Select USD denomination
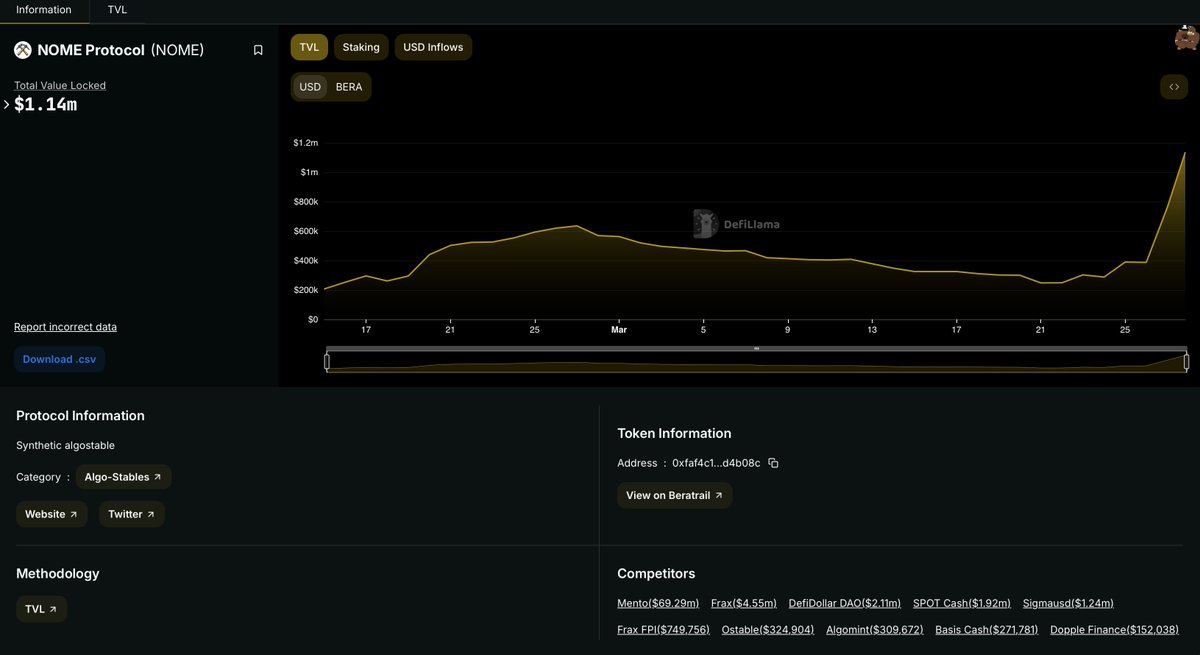Viewport: 1200px width, 655px height. (310, 87)
